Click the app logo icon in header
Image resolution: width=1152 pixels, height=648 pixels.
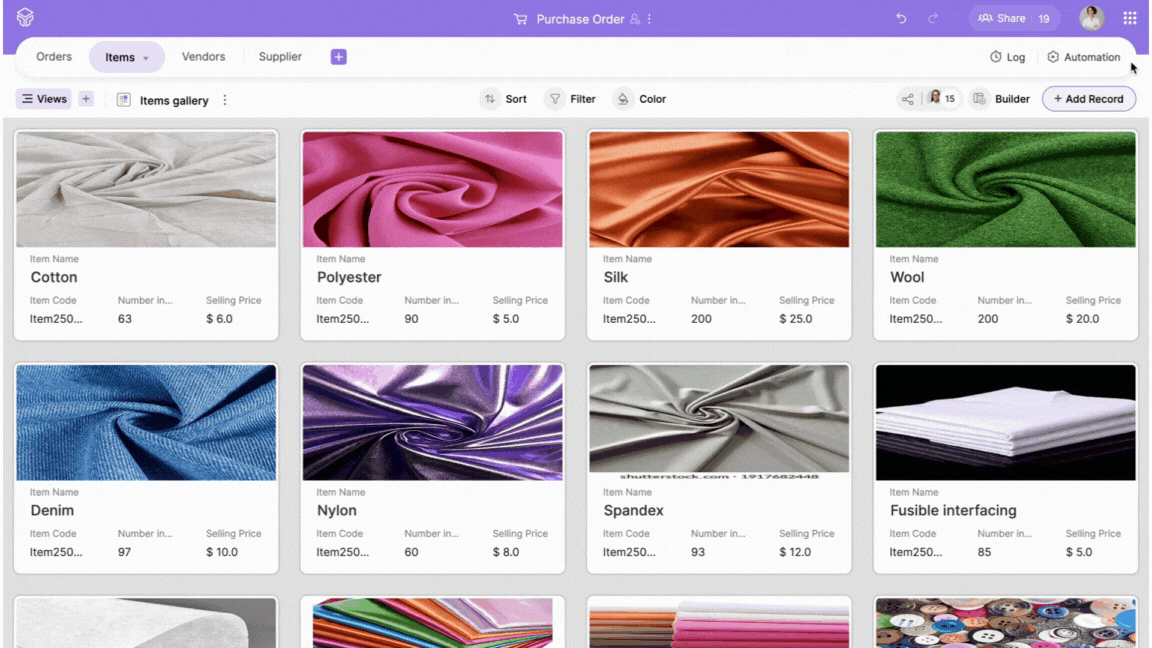coord(25,17)
